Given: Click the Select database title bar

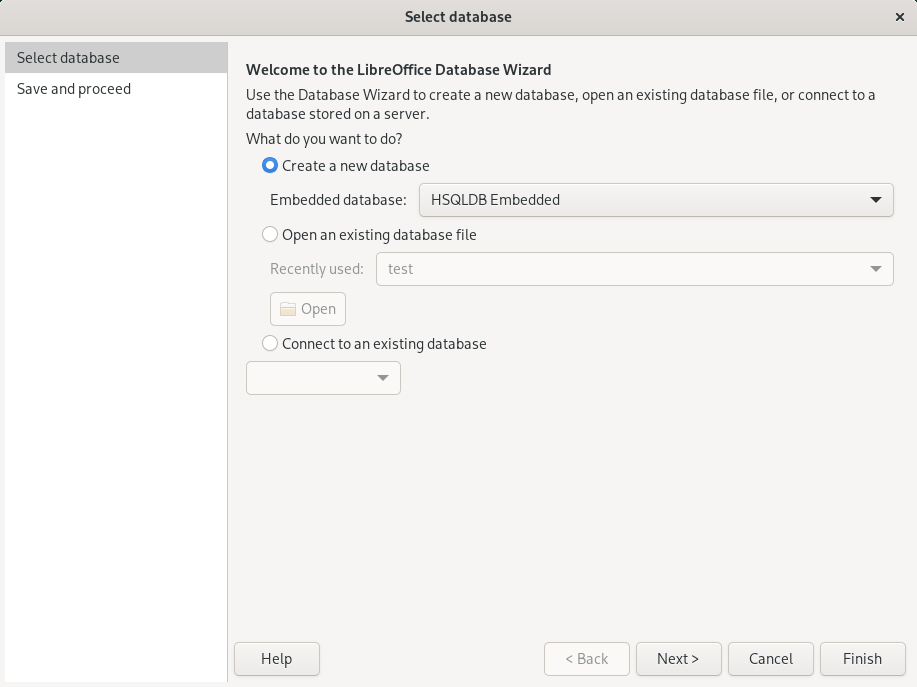Looking at the screenshot, I should (458, 17).
